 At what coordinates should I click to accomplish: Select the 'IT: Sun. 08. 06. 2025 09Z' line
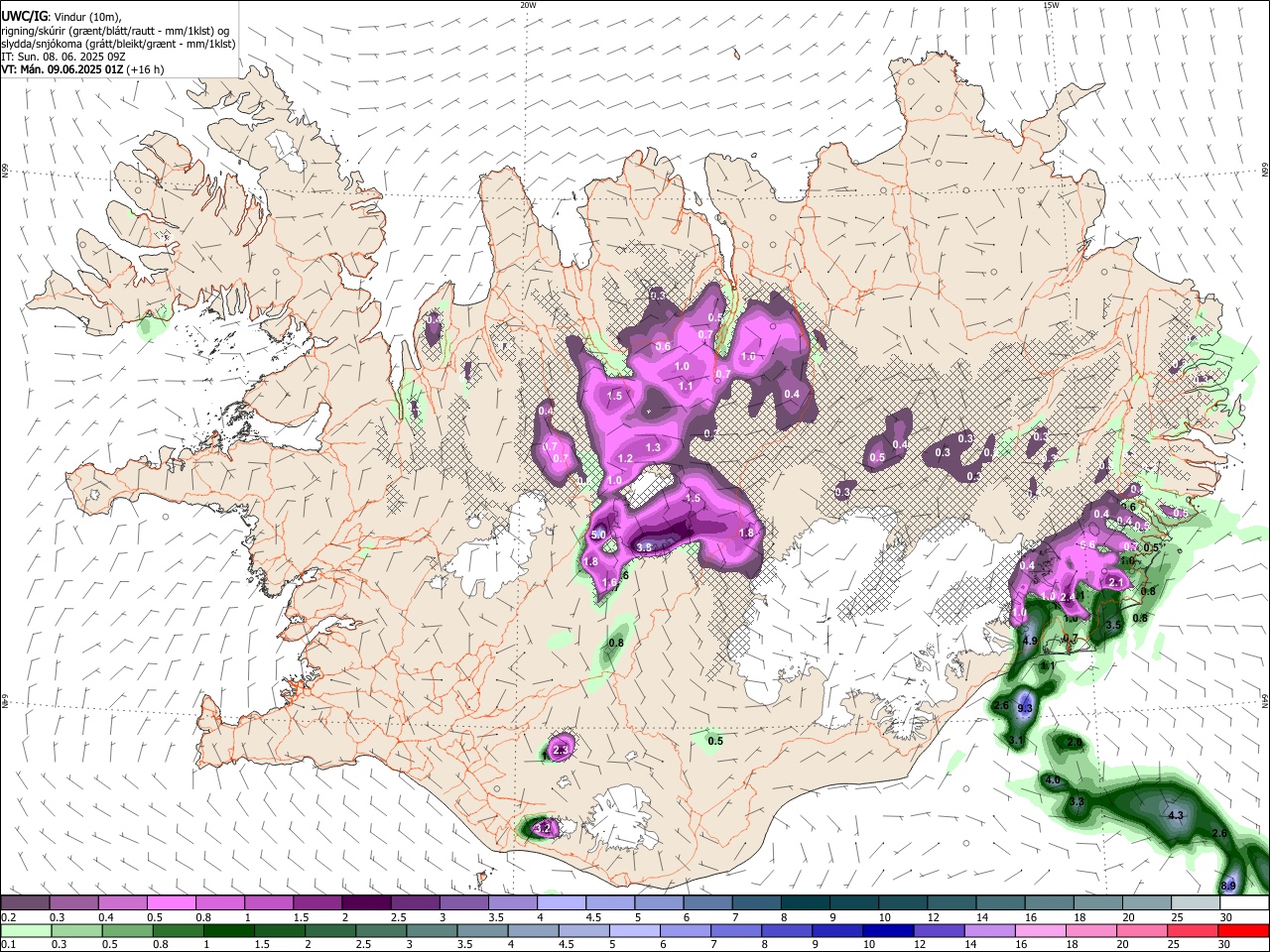coord(63,57)
